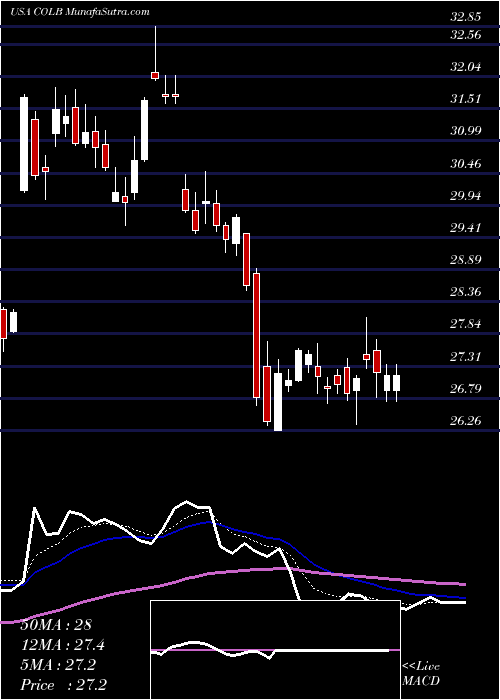Select the 29.94 price axis label
The height and width of the screenshot is (700, 500).
tap(466, 196)
